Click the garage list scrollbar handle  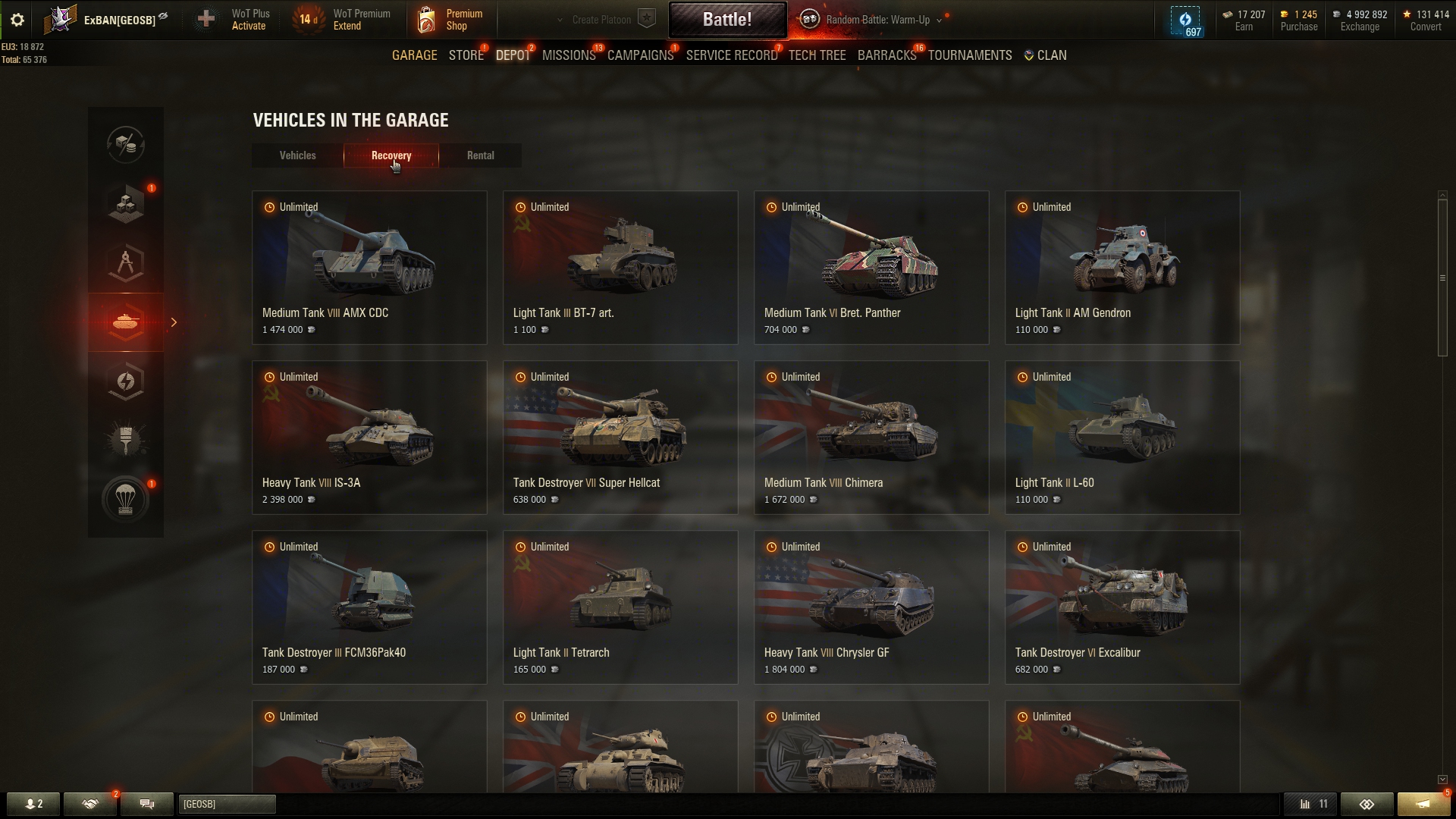1442,278
